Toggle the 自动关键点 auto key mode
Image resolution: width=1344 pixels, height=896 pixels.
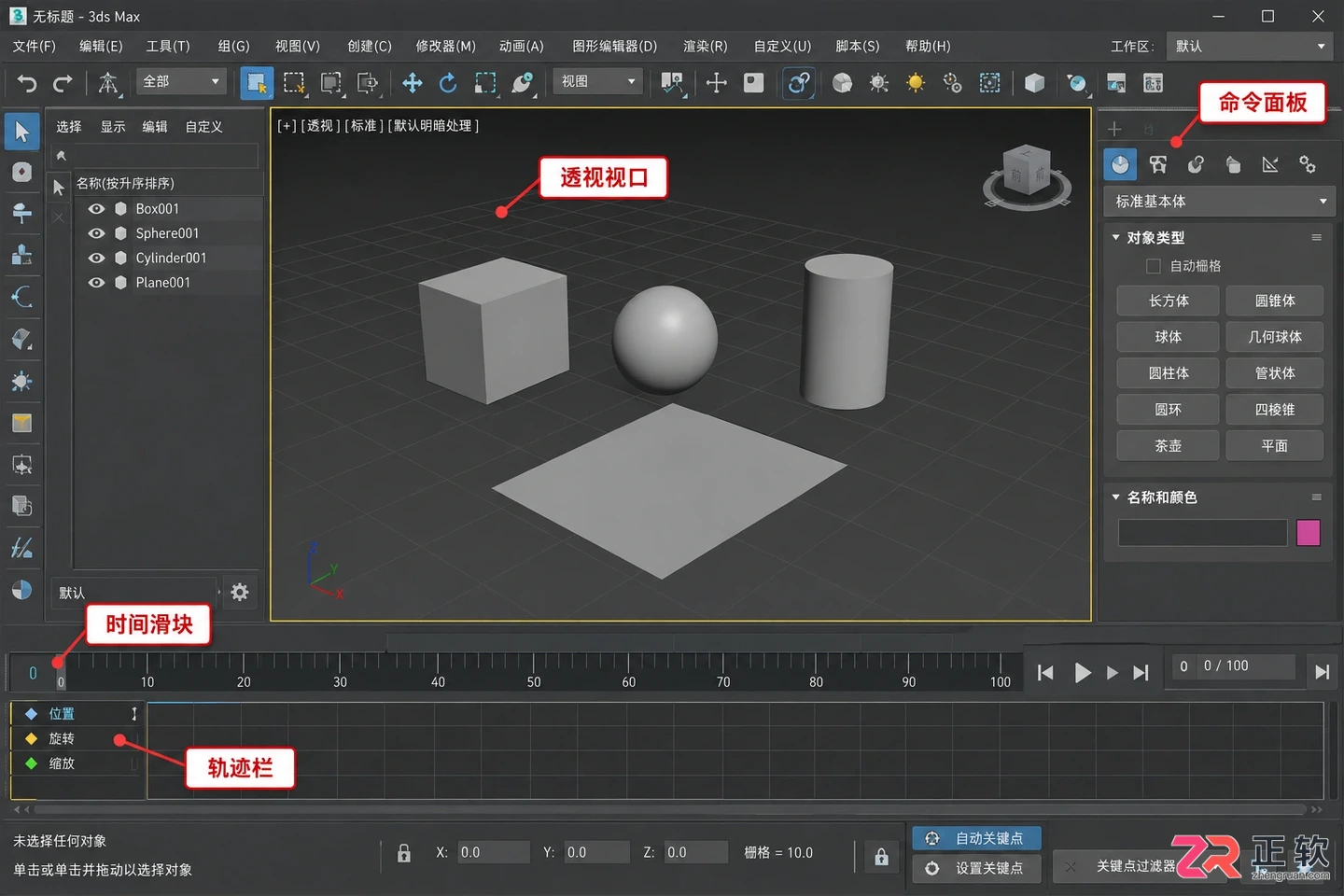977,838
